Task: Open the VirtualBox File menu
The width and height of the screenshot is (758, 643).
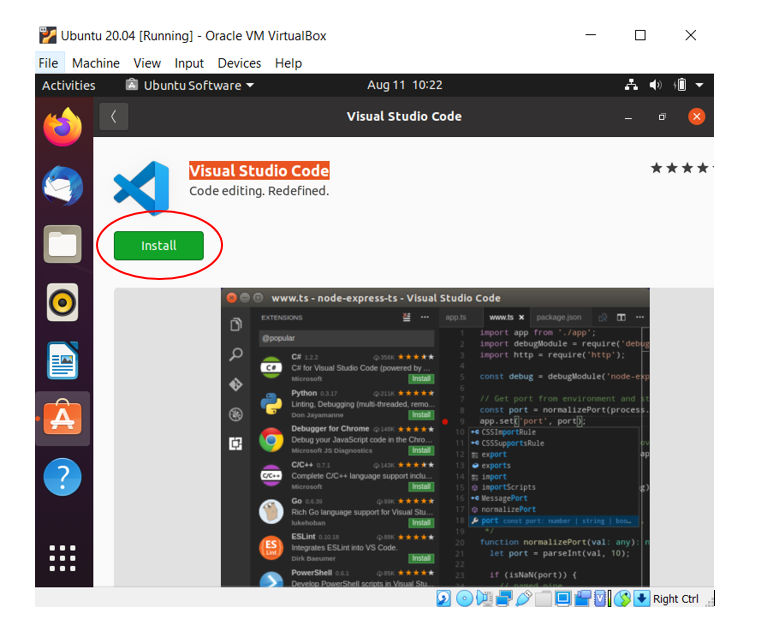Action: coord(48,63)
